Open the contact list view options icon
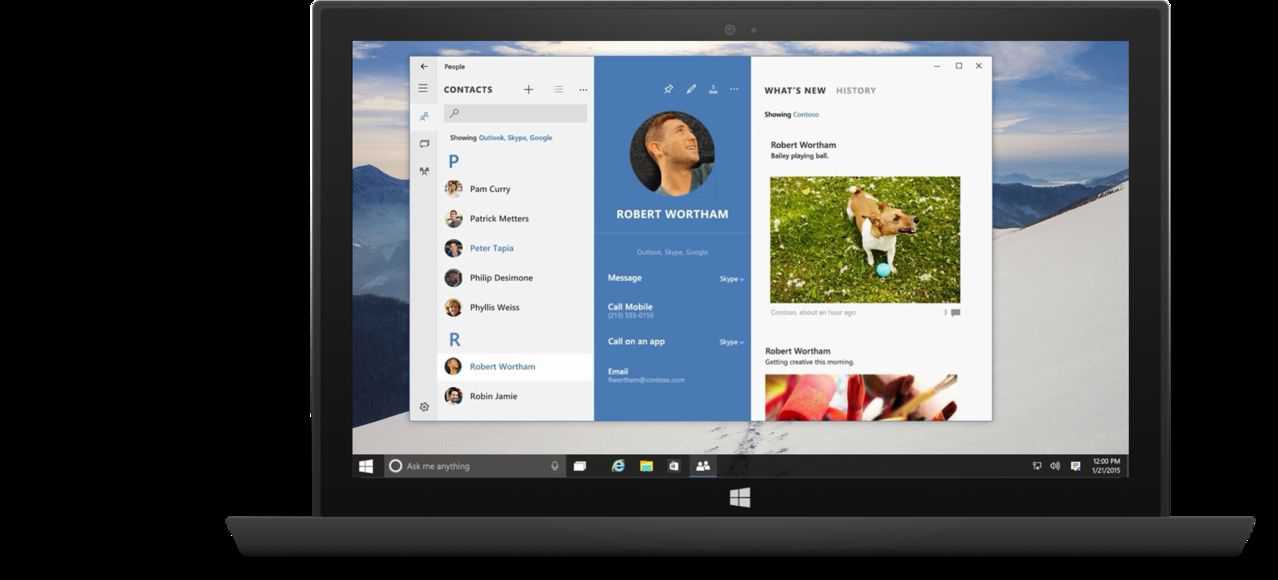The width and height of the screenshot is (1278, 580). 558,90
